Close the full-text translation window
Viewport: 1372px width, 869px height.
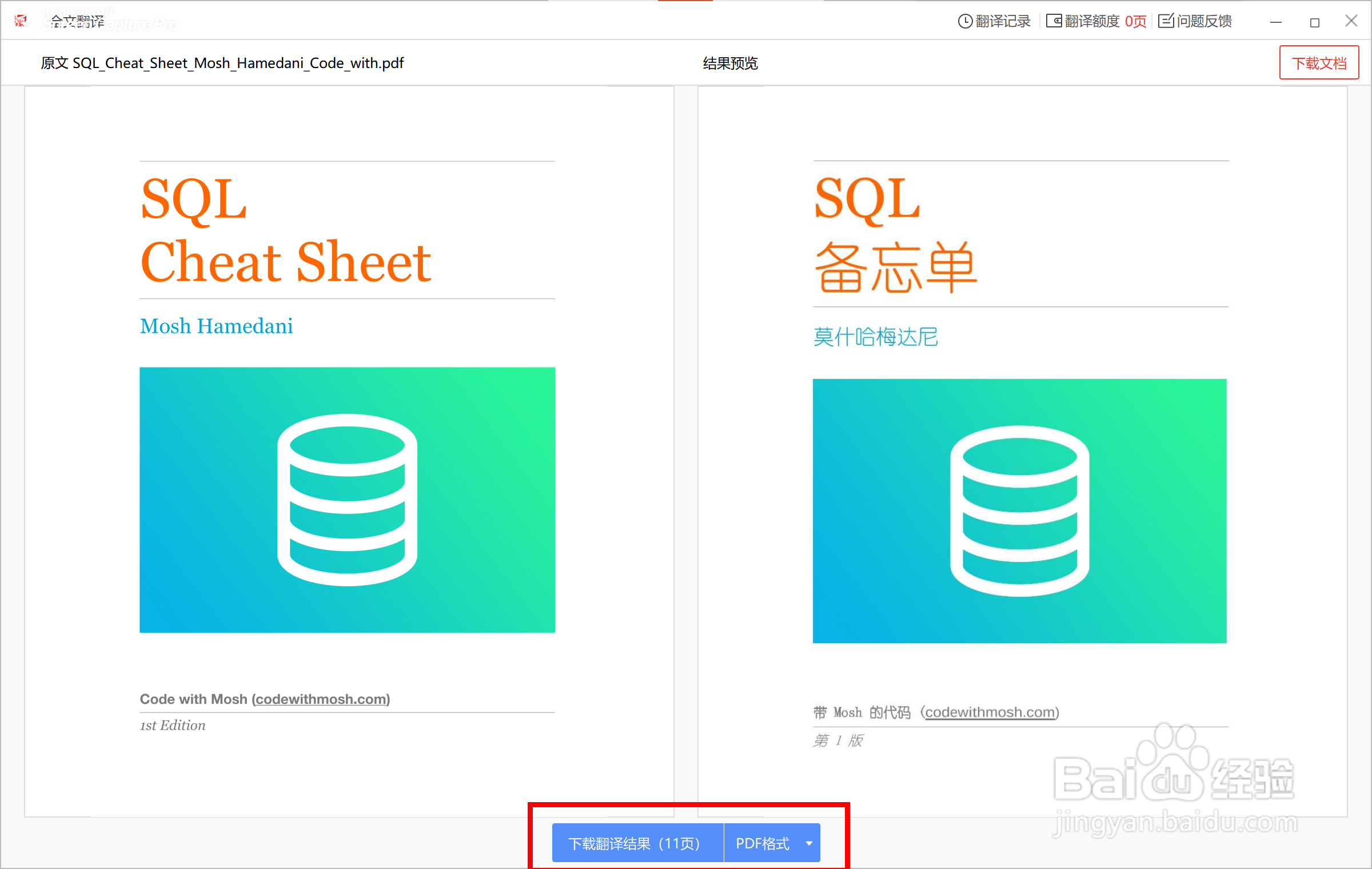pos(1351,21)
